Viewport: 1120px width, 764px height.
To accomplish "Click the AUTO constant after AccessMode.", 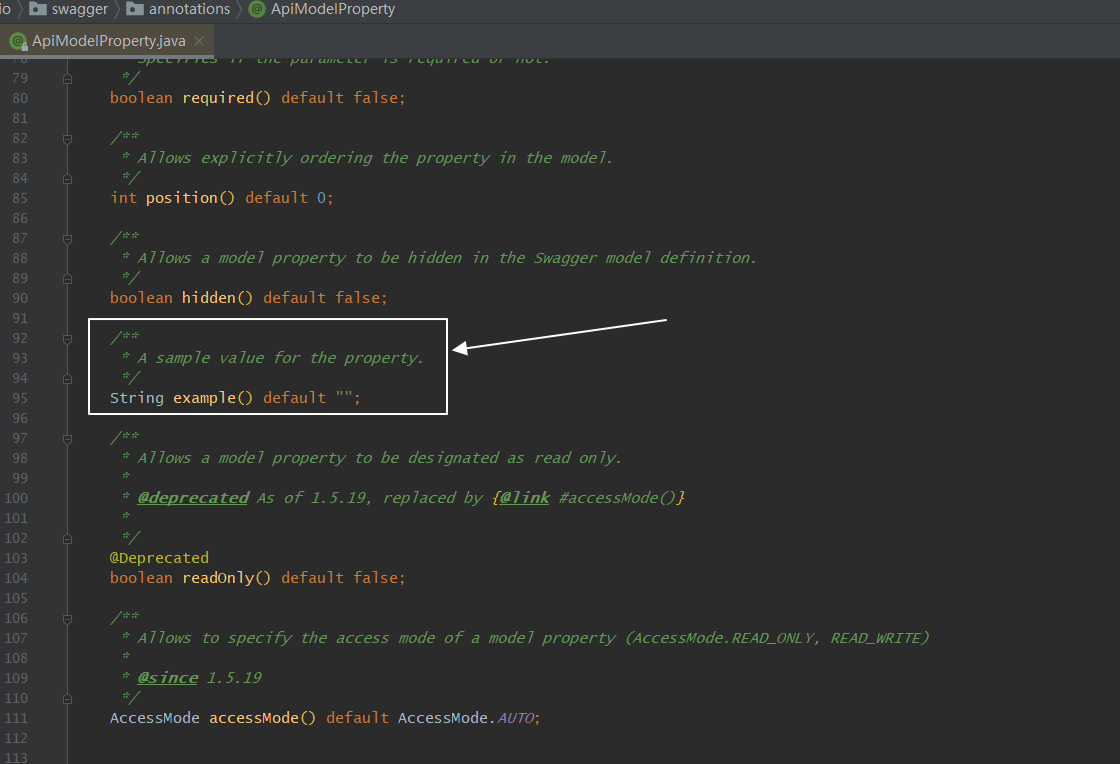I will coord(516,718).
